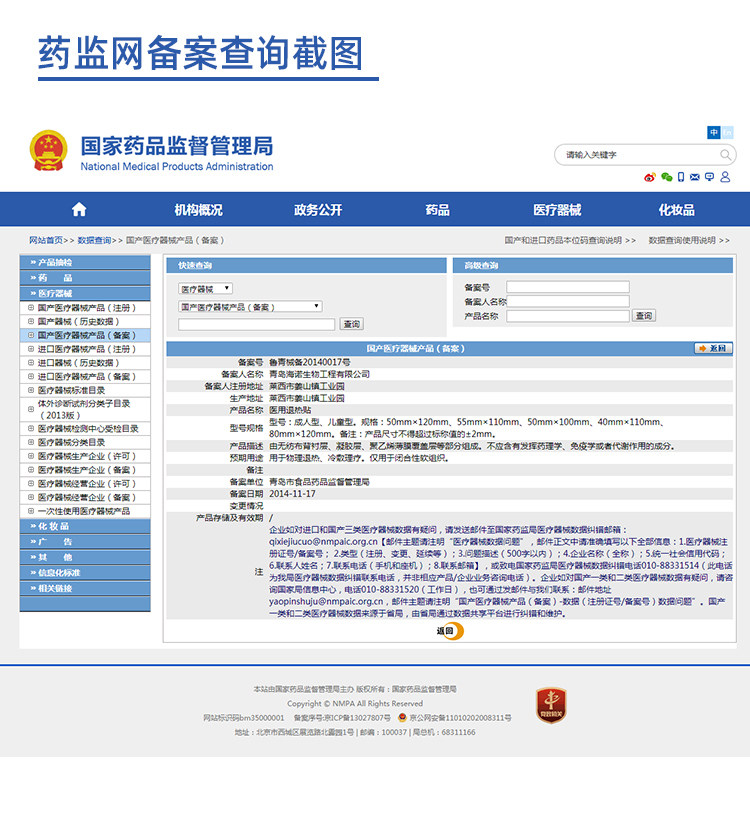
Task: Select 进口医疗器械产品（注册）in sidebar
Action: pyautogui.click(x=85, y=349)
